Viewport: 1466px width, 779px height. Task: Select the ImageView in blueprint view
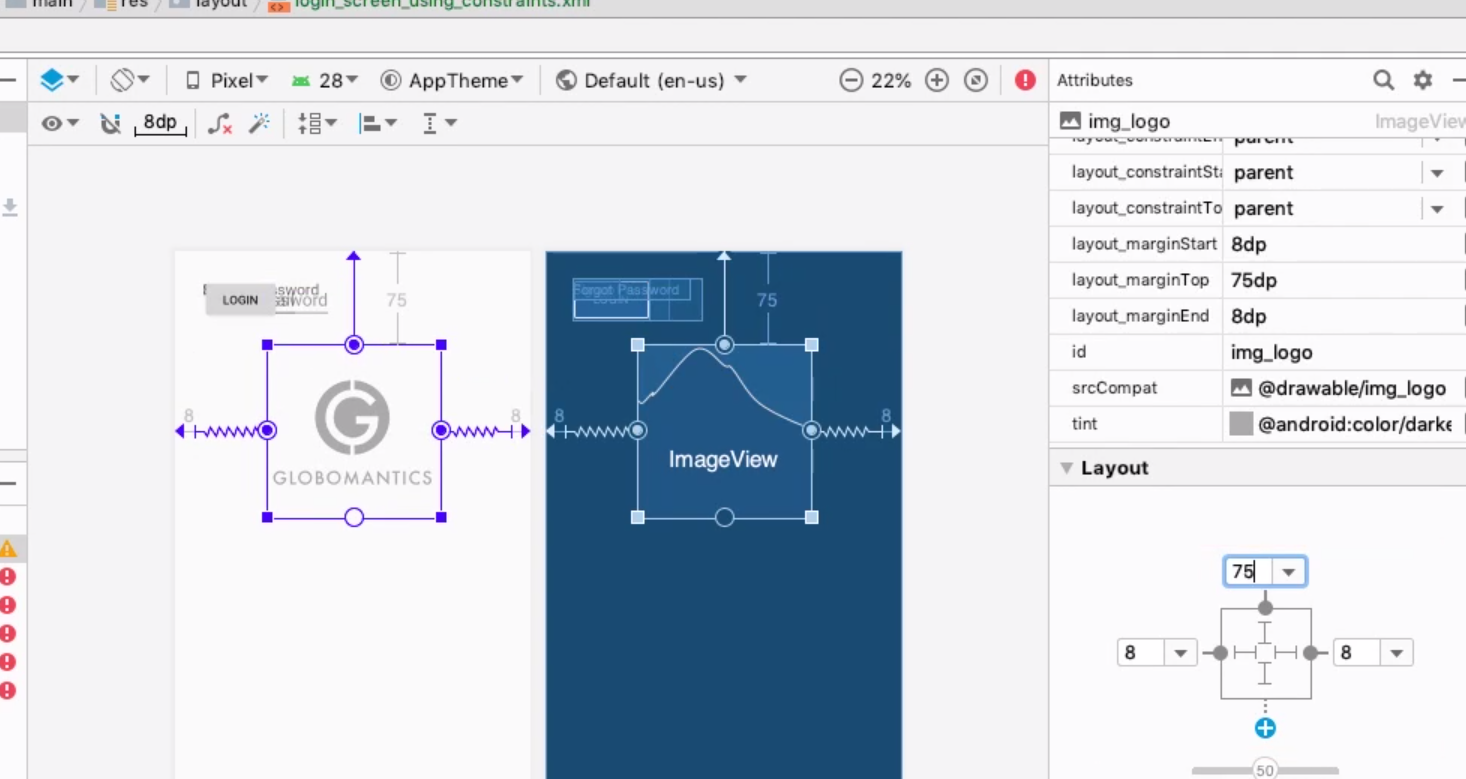724,431
